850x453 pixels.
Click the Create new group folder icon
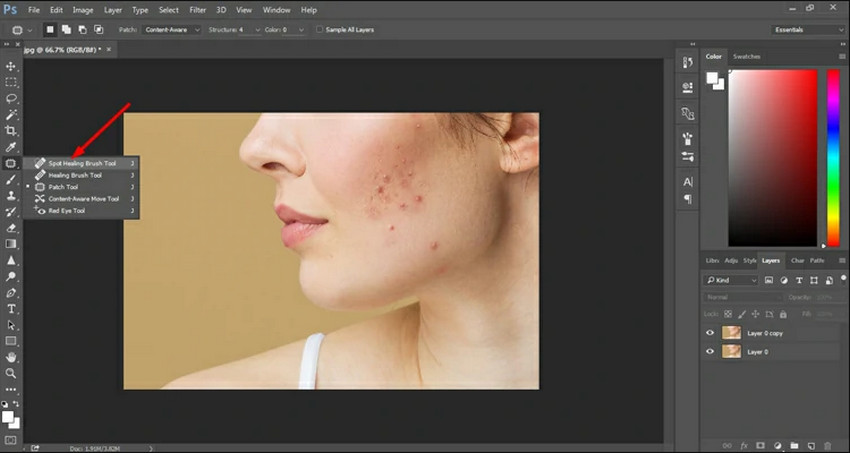(794, 445)
